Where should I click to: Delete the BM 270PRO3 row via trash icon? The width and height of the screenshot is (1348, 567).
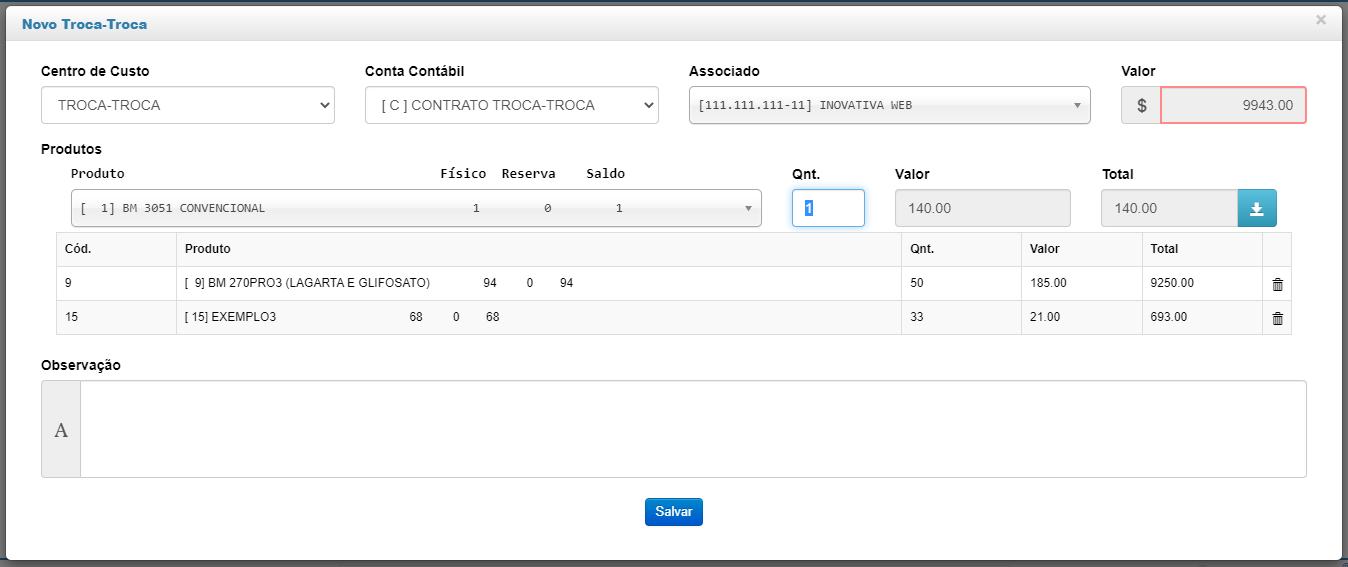coord(1277,284)
